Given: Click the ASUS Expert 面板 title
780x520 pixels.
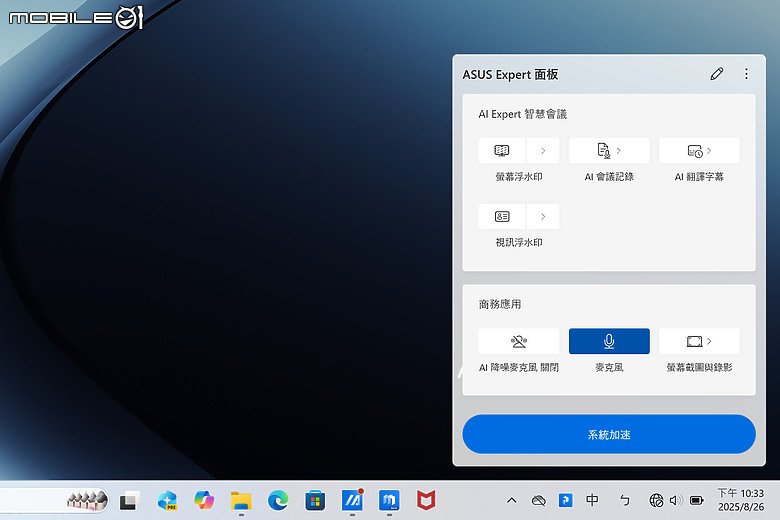Looking at the screenshot, I should click(x=510, y=75).
